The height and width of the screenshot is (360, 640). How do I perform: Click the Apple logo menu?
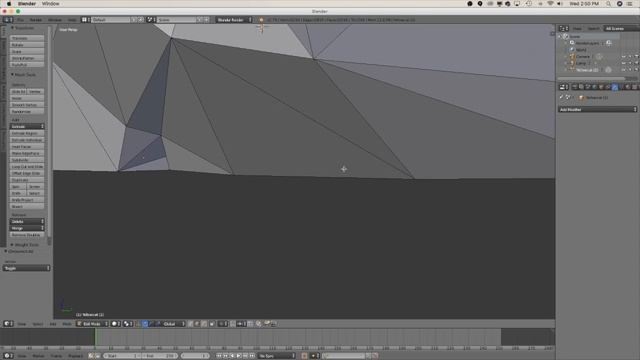9,4
